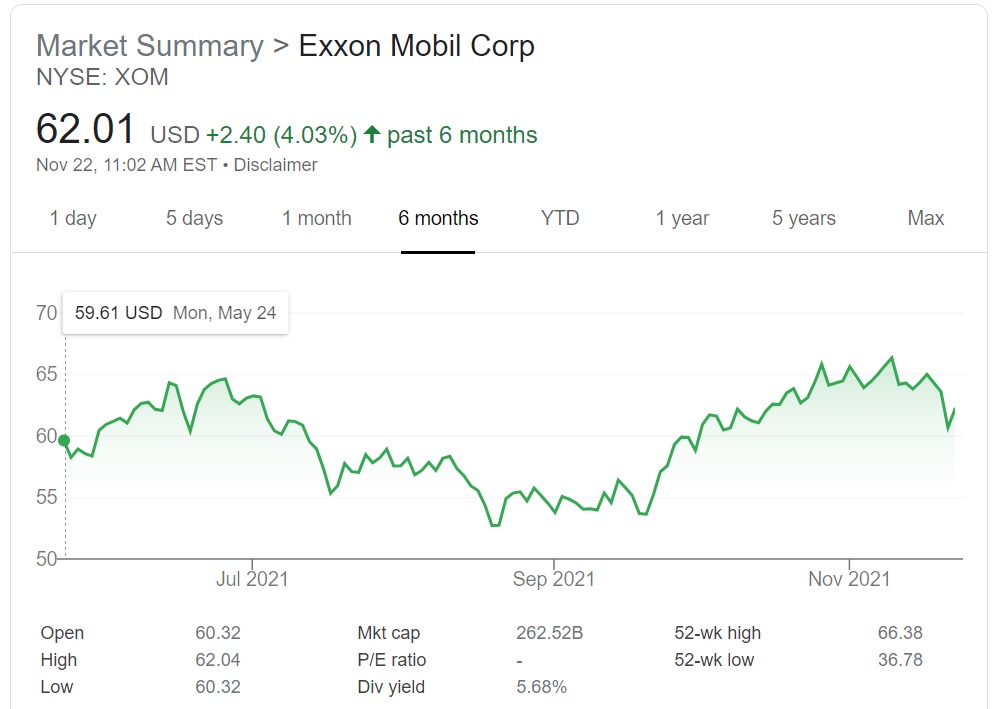The height and width of the screenshot is (709, 1000).
Task: Show the 1 month chart range
Action: pos(316,218)
